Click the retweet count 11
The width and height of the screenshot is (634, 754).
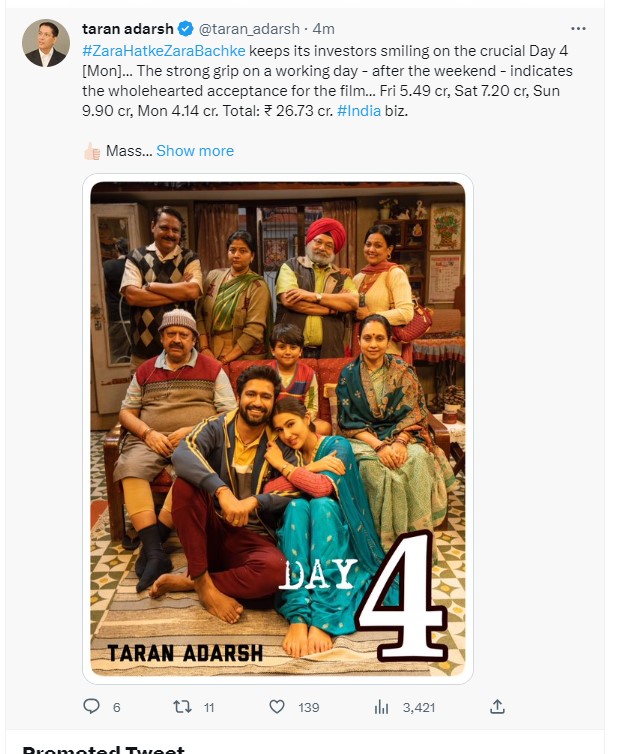(209, 707)
